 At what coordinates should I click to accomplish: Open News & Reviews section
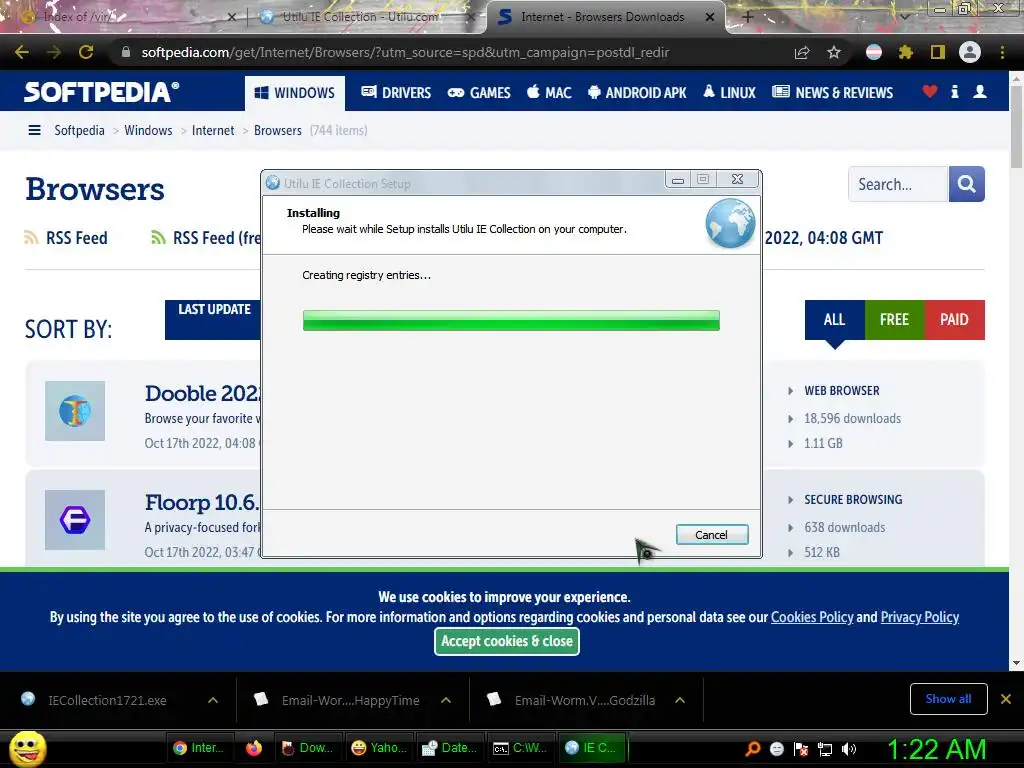(x=832, y=93)
